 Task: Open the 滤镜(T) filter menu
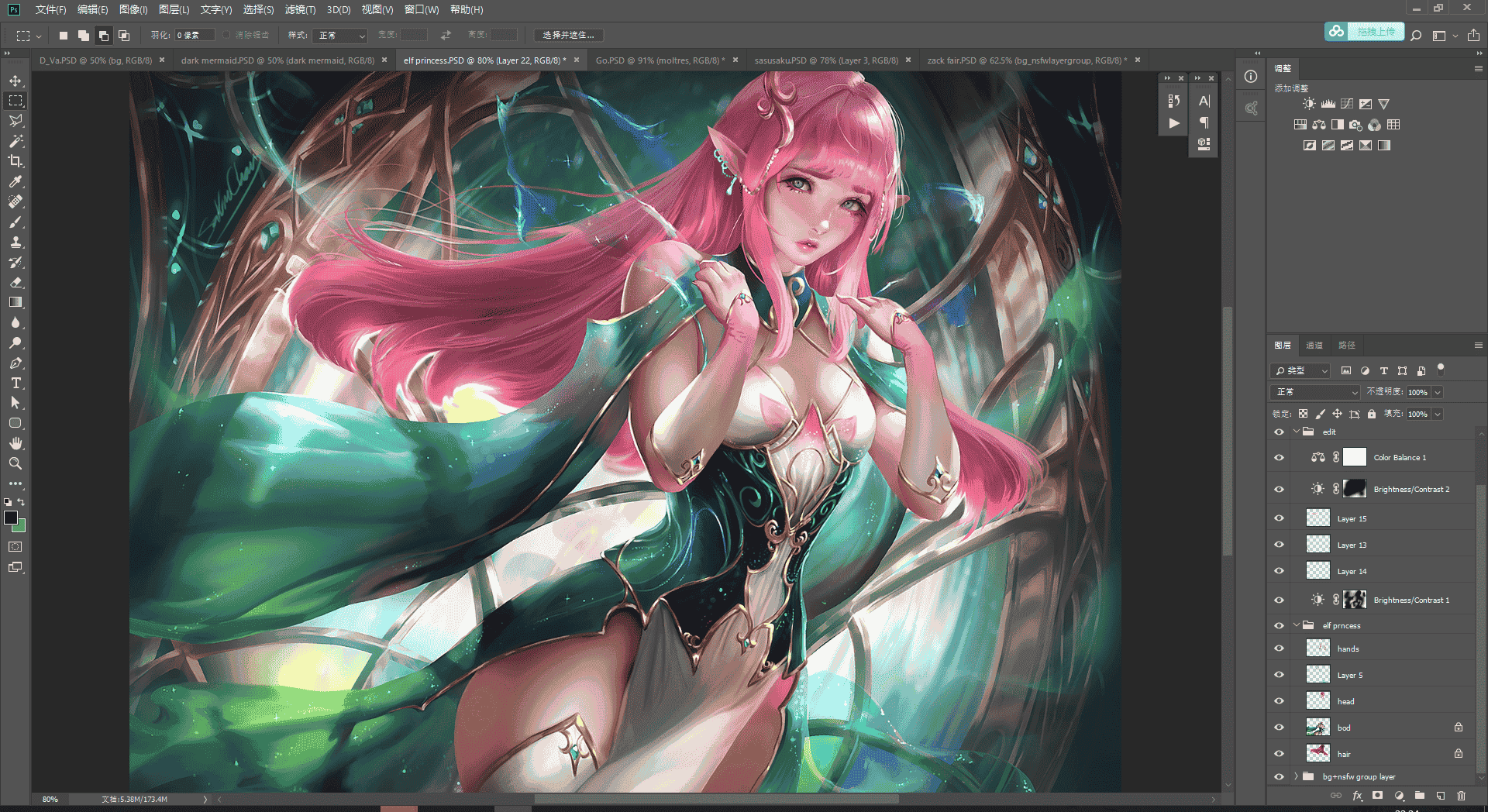coord(300,9)
